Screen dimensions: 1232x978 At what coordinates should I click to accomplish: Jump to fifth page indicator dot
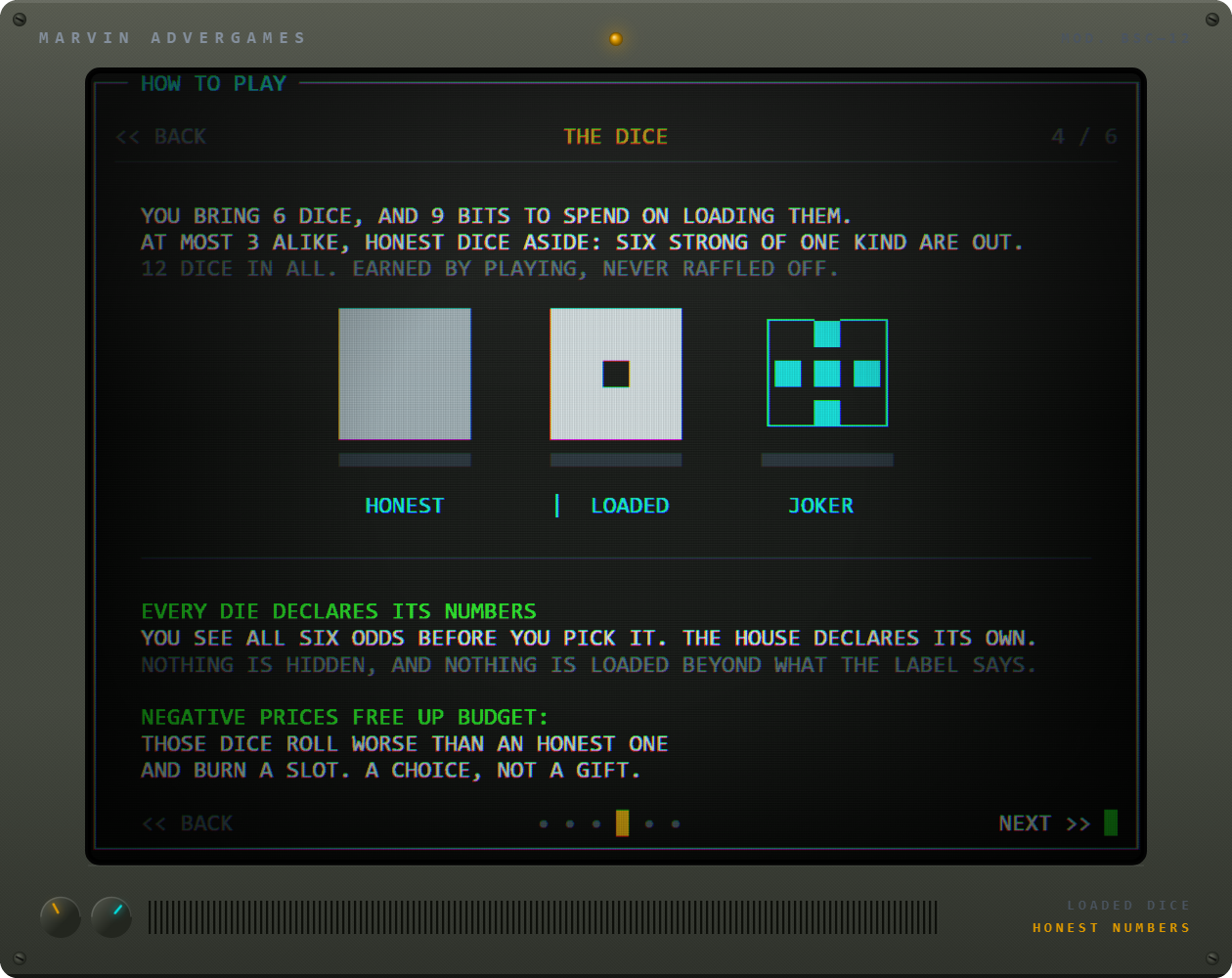click(x=649, y=823)
